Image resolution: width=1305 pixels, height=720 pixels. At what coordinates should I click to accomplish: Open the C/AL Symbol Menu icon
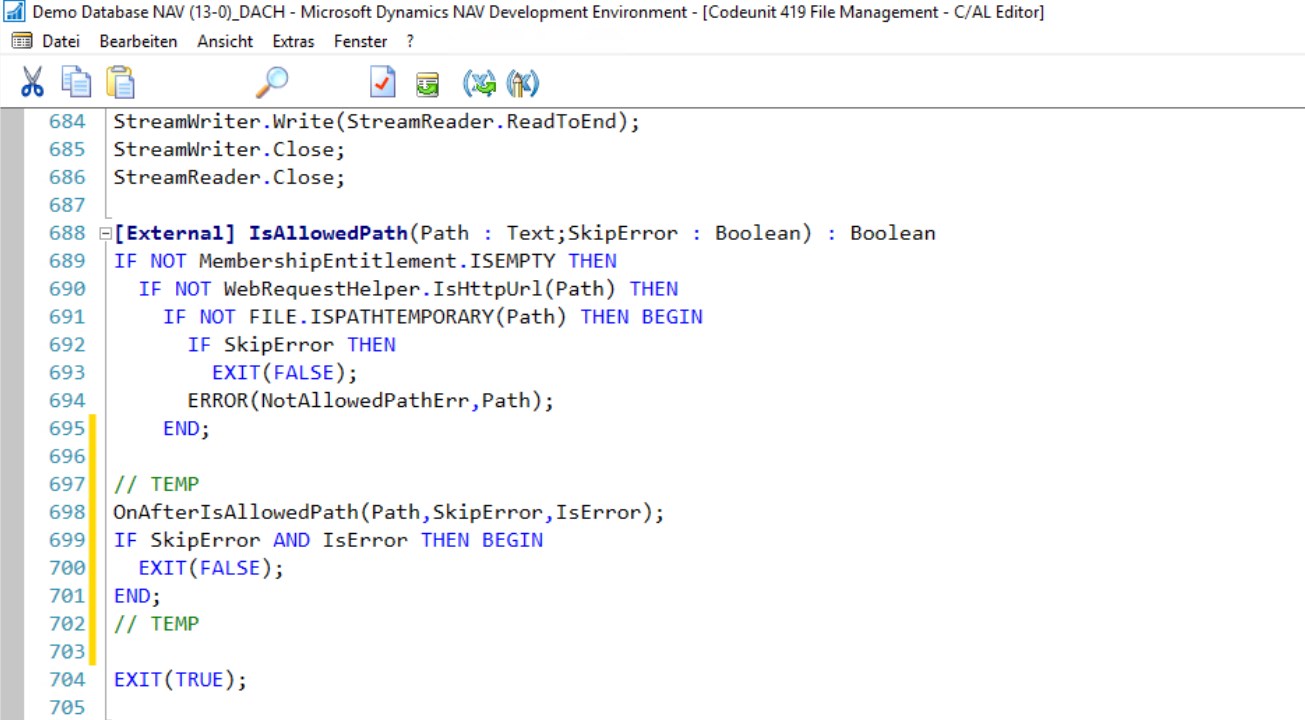click(480, 83)
